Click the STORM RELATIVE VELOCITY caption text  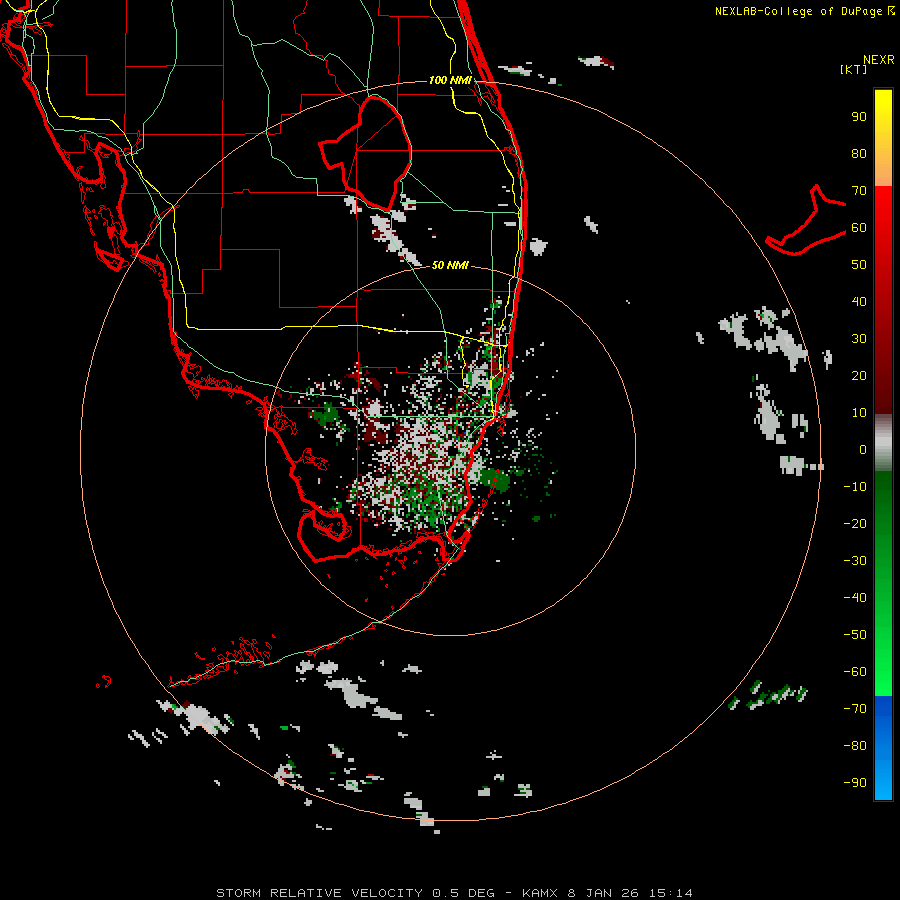coord(320,893)
